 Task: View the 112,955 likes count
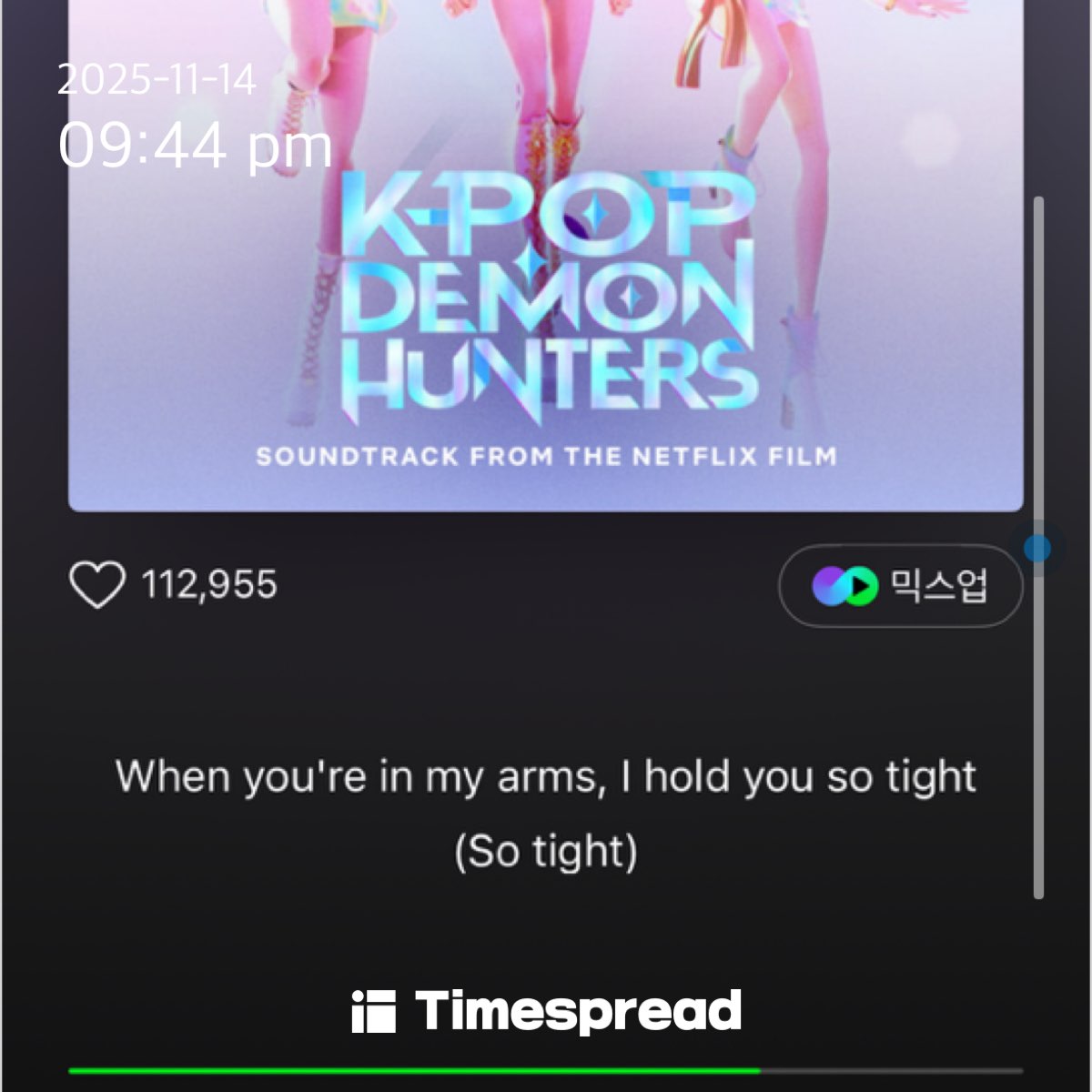click(208, 584)
